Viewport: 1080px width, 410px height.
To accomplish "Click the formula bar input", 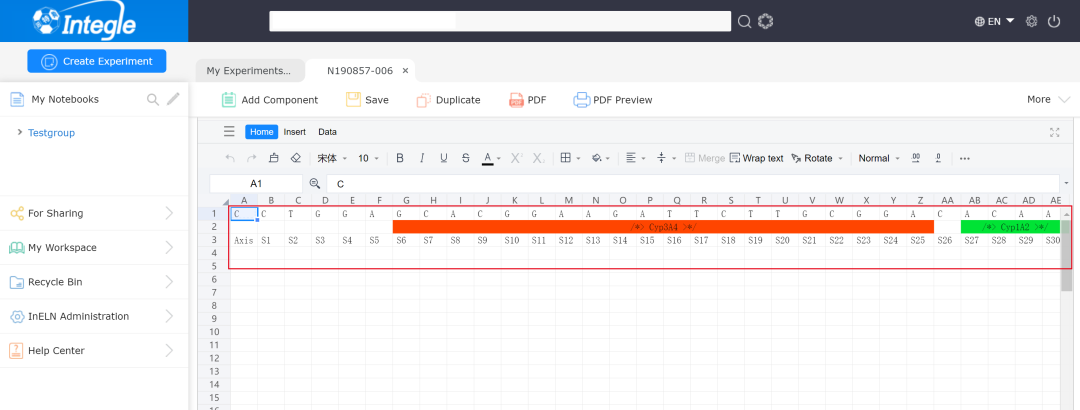I will click(x=692, y=184).
